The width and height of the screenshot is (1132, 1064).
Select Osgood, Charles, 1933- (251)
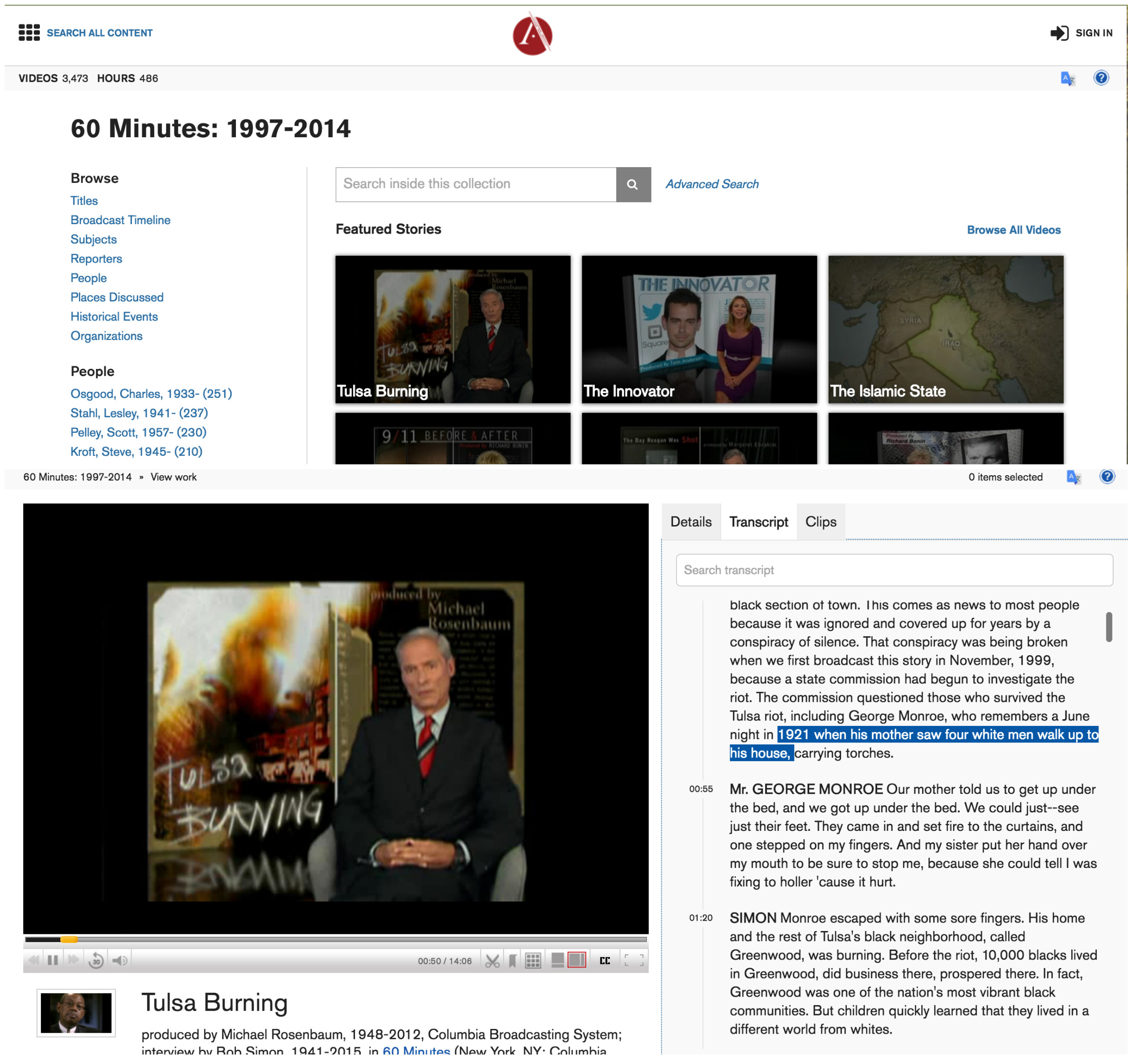(x=151, y=394)
